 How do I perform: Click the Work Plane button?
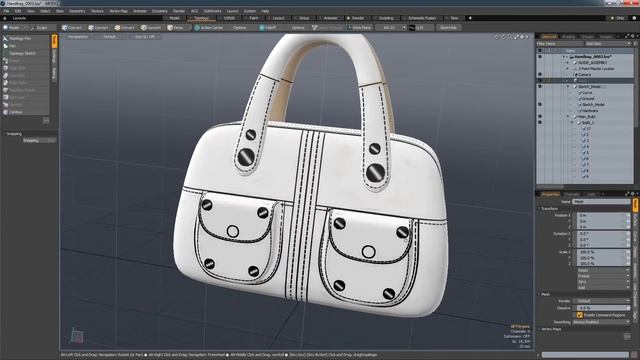pos(360,28)
